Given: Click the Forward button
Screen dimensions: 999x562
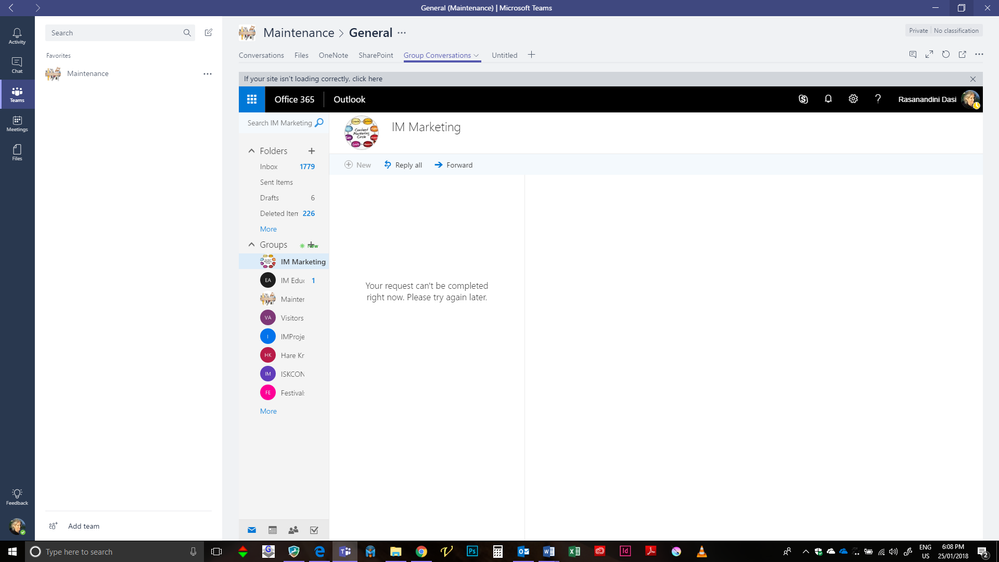Looking at the screenshot, I should [454, 165].
